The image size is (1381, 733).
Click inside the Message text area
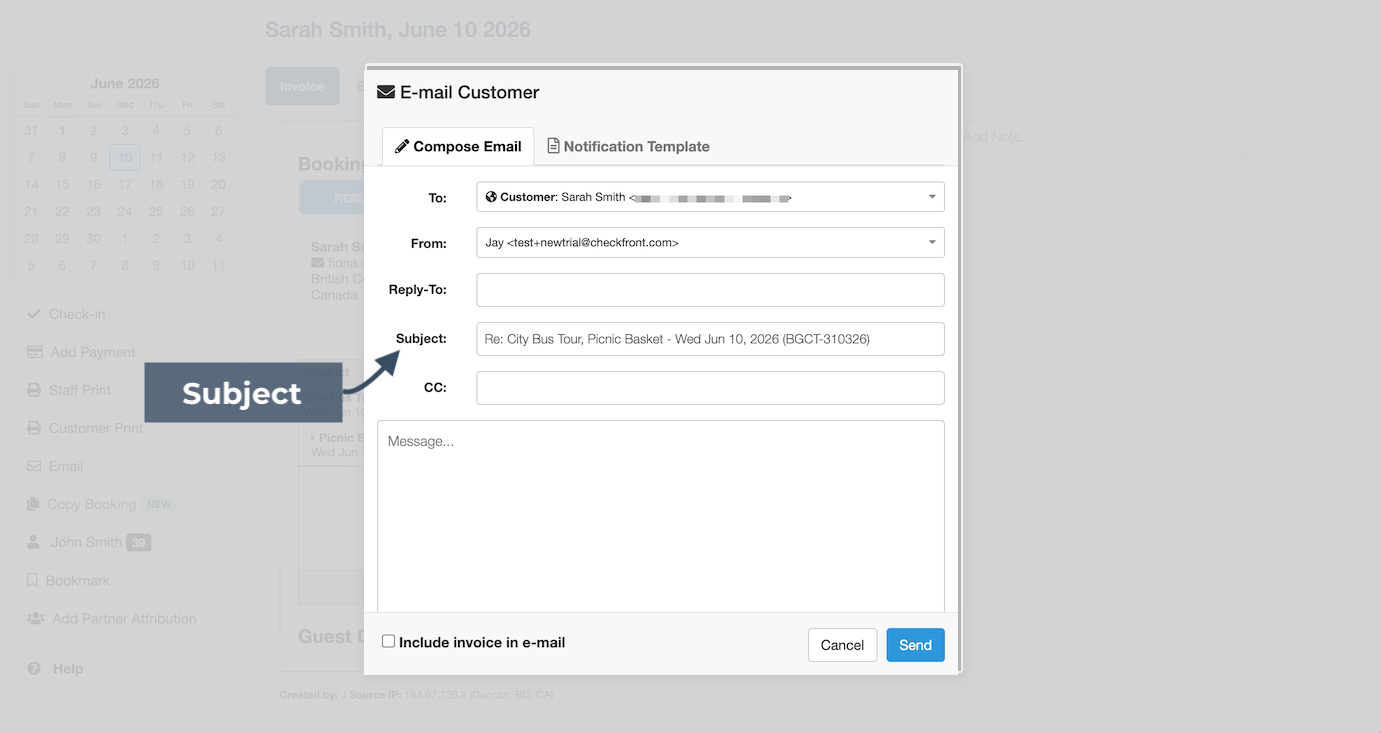click(x=661, y=516)
